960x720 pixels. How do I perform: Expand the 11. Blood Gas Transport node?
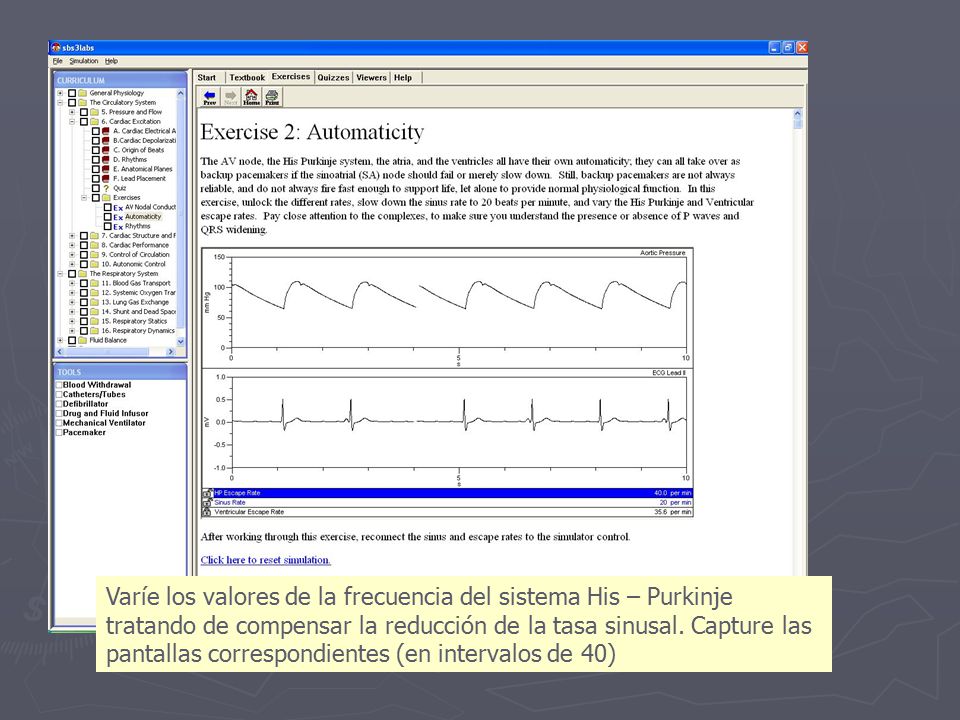click(x=72, y=283)
